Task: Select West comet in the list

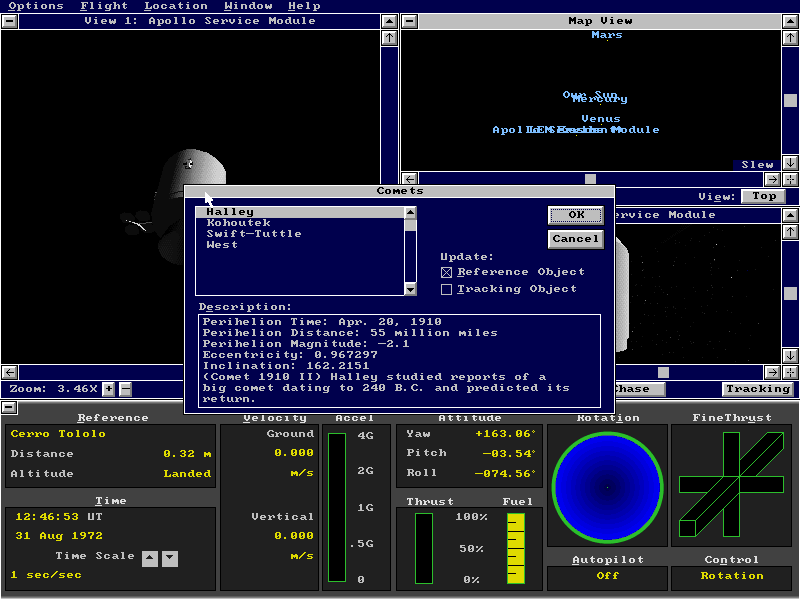Action: (x=301, y=245)
